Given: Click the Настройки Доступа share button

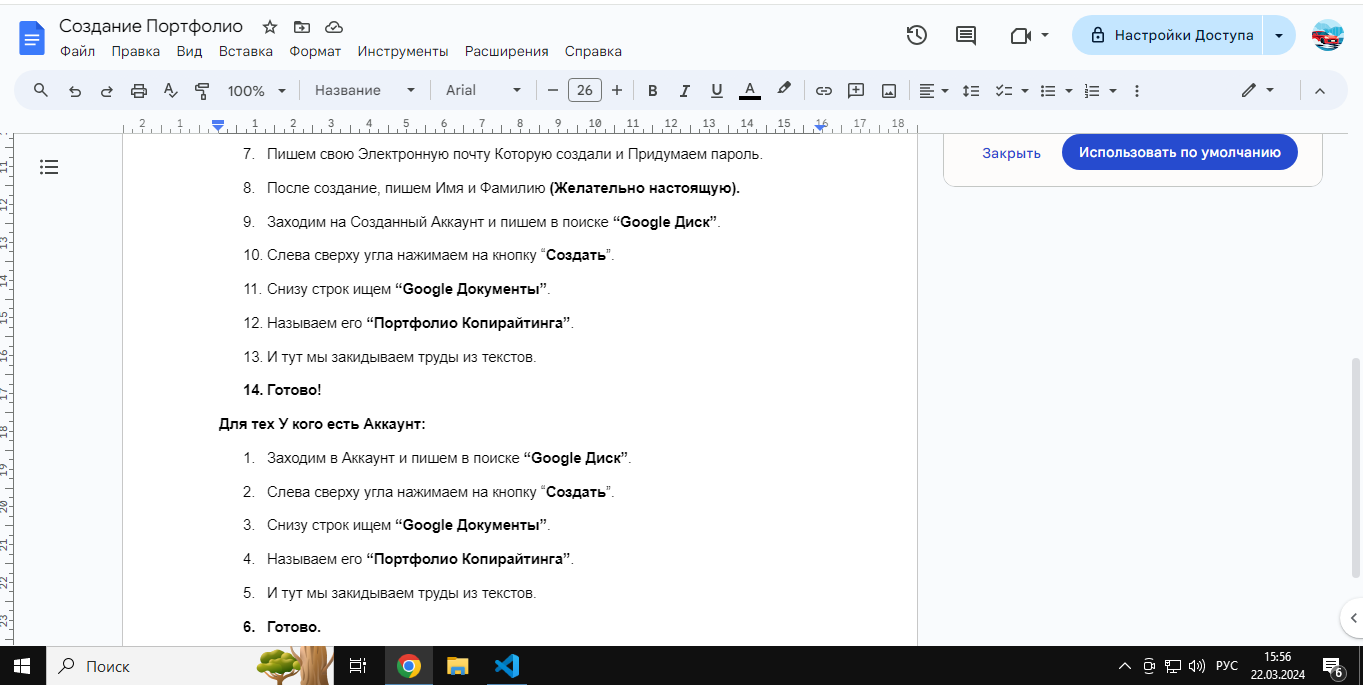Looking at the screenshot, I should click(x=1168, y=36).
